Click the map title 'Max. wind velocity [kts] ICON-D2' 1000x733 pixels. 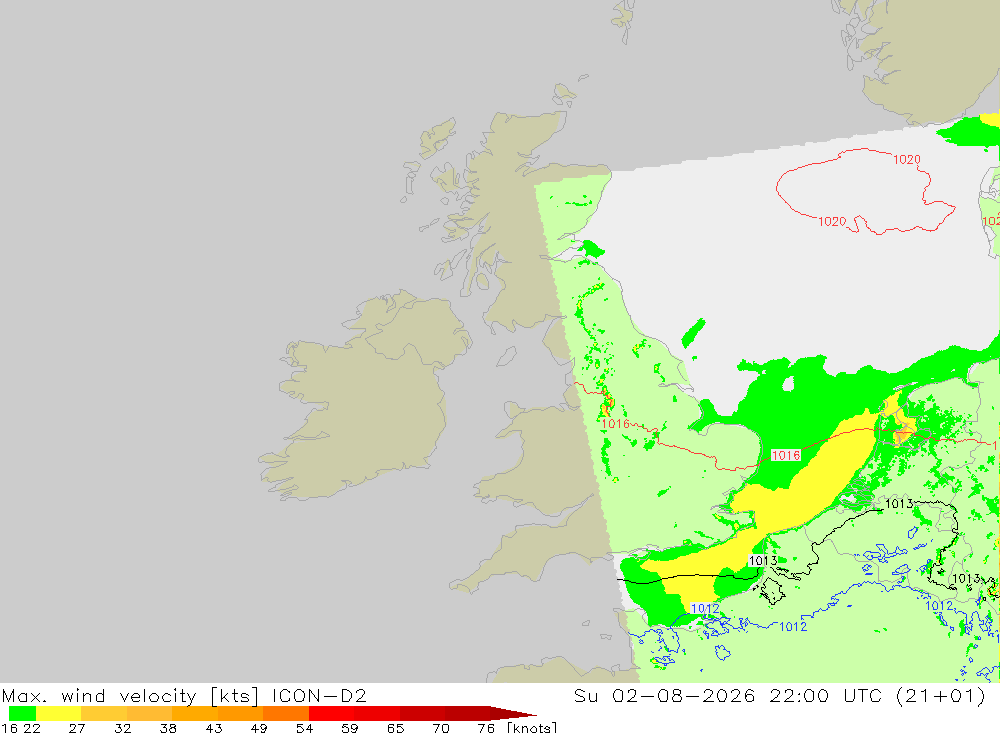[184, 695]
